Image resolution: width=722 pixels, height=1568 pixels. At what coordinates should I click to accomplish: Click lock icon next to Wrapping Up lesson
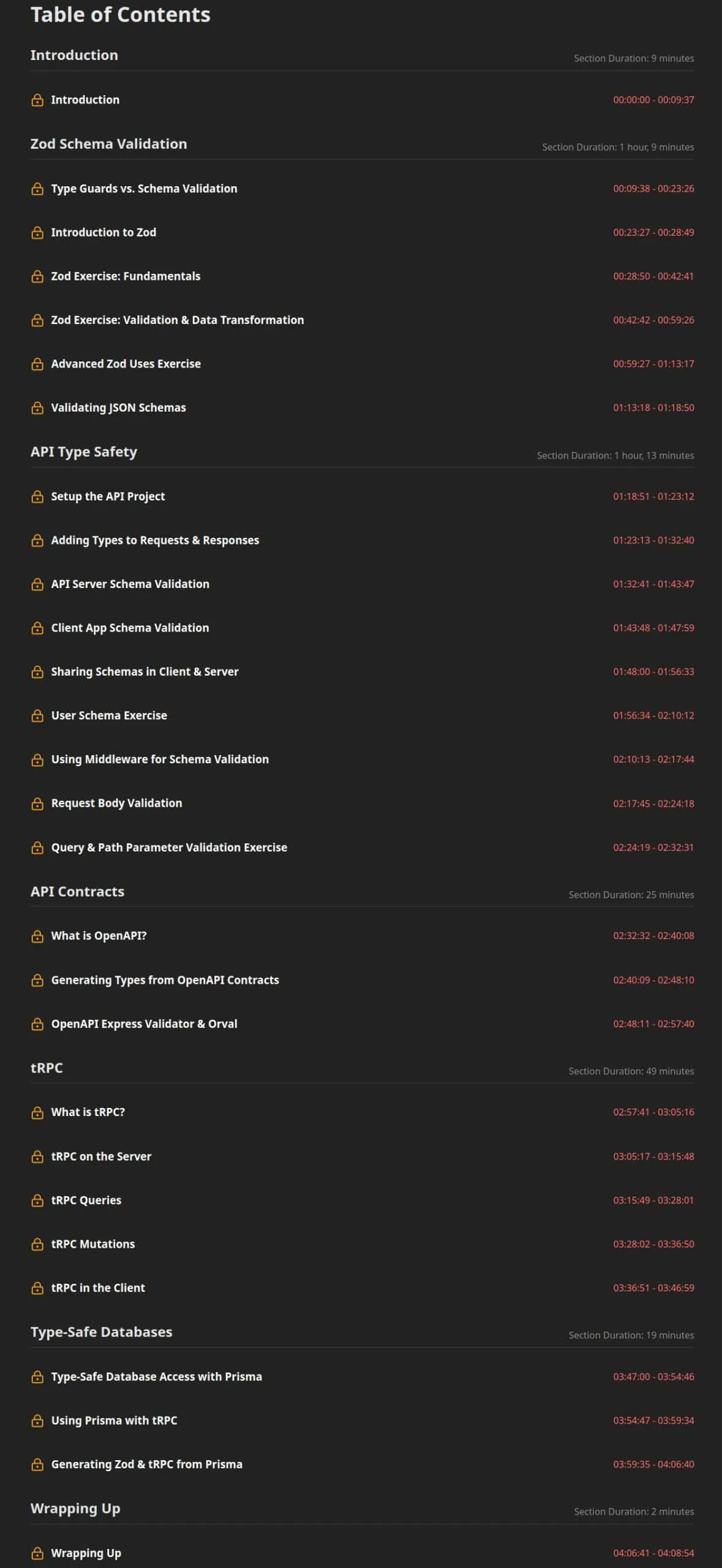37,1553
